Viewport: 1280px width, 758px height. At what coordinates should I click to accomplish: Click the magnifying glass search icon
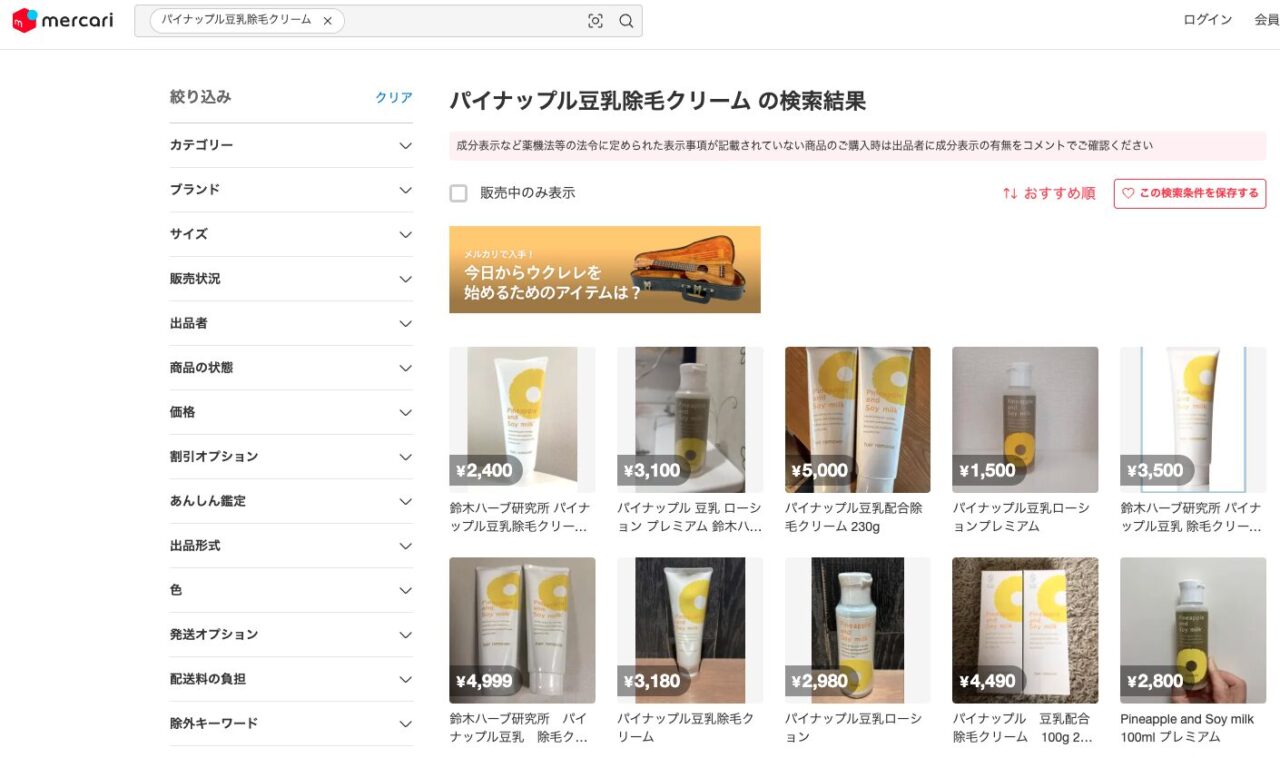[x=626, y=21]
